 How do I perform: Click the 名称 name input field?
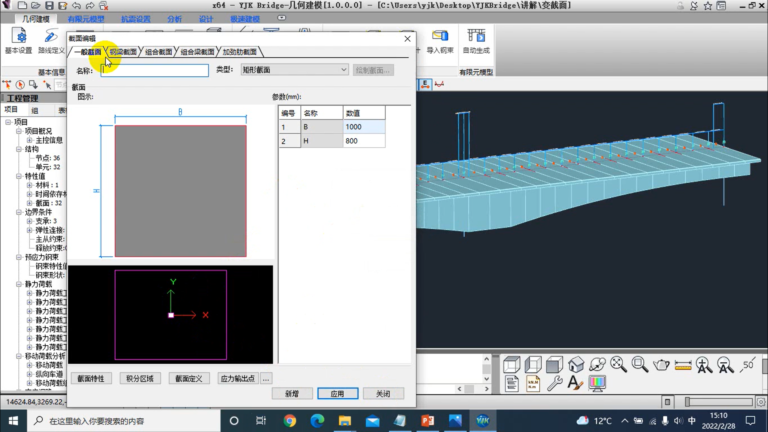click(155, 70)
